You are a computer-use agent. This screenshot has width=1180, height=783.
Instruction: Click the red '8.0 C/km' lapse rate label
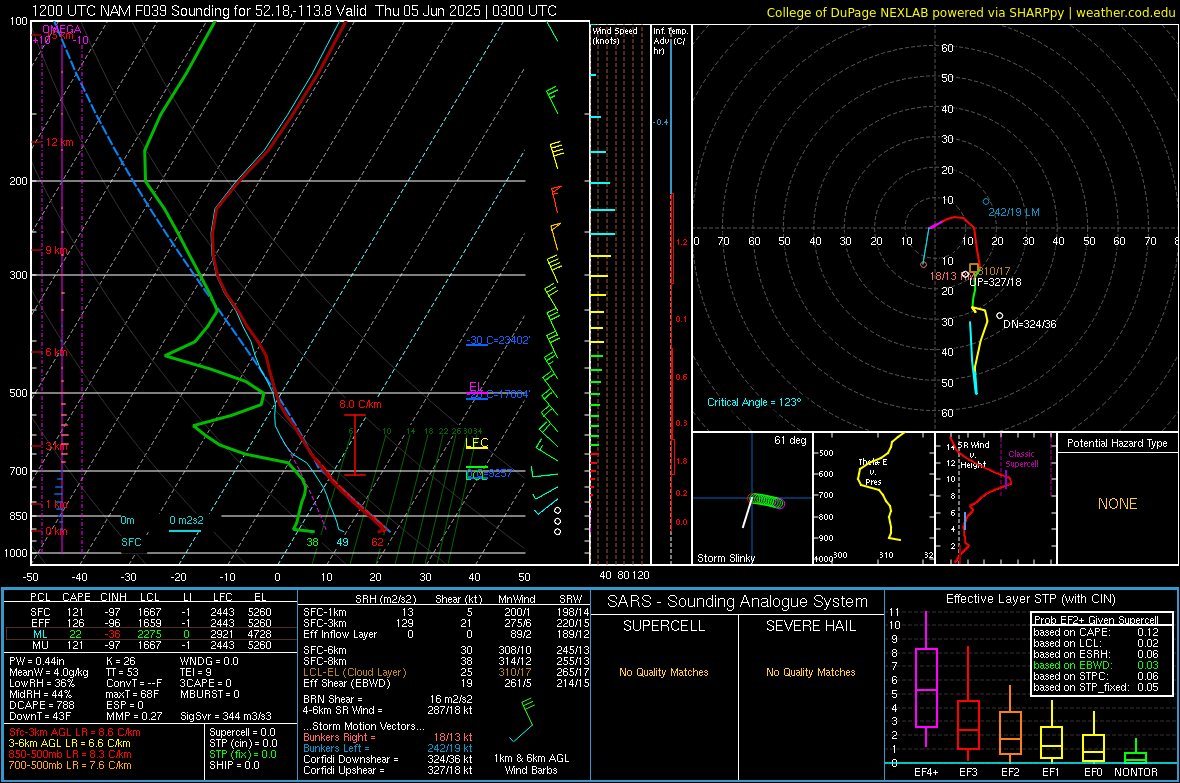pyautogui.click(x=360, y=404)
